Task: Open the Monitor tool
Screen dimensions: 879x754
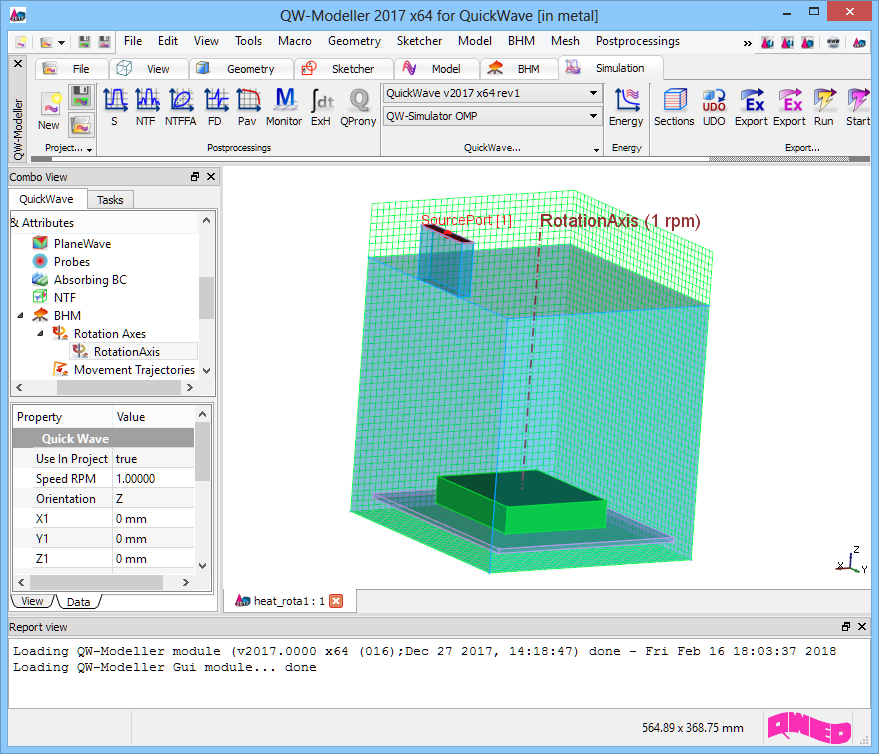Action: coord(284,106)
